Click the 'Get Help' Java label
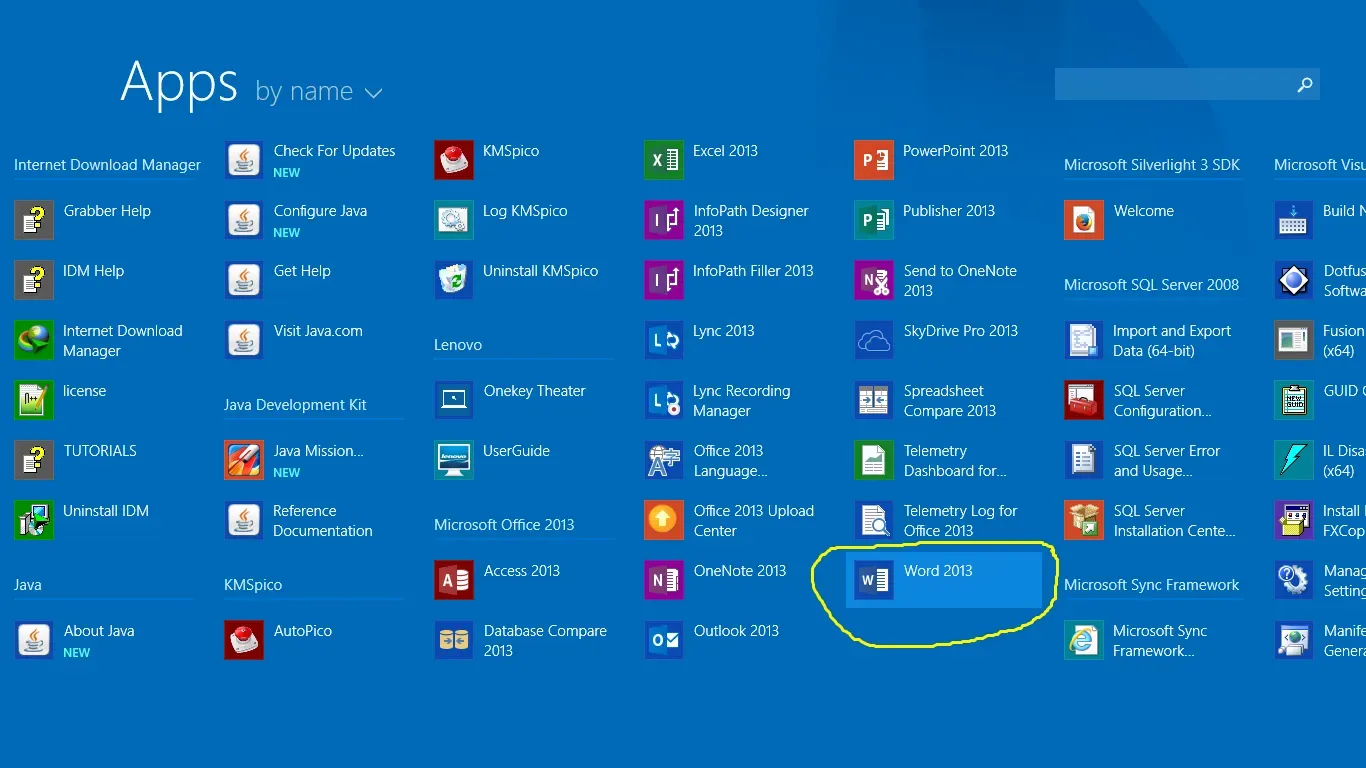 (302, 271)
